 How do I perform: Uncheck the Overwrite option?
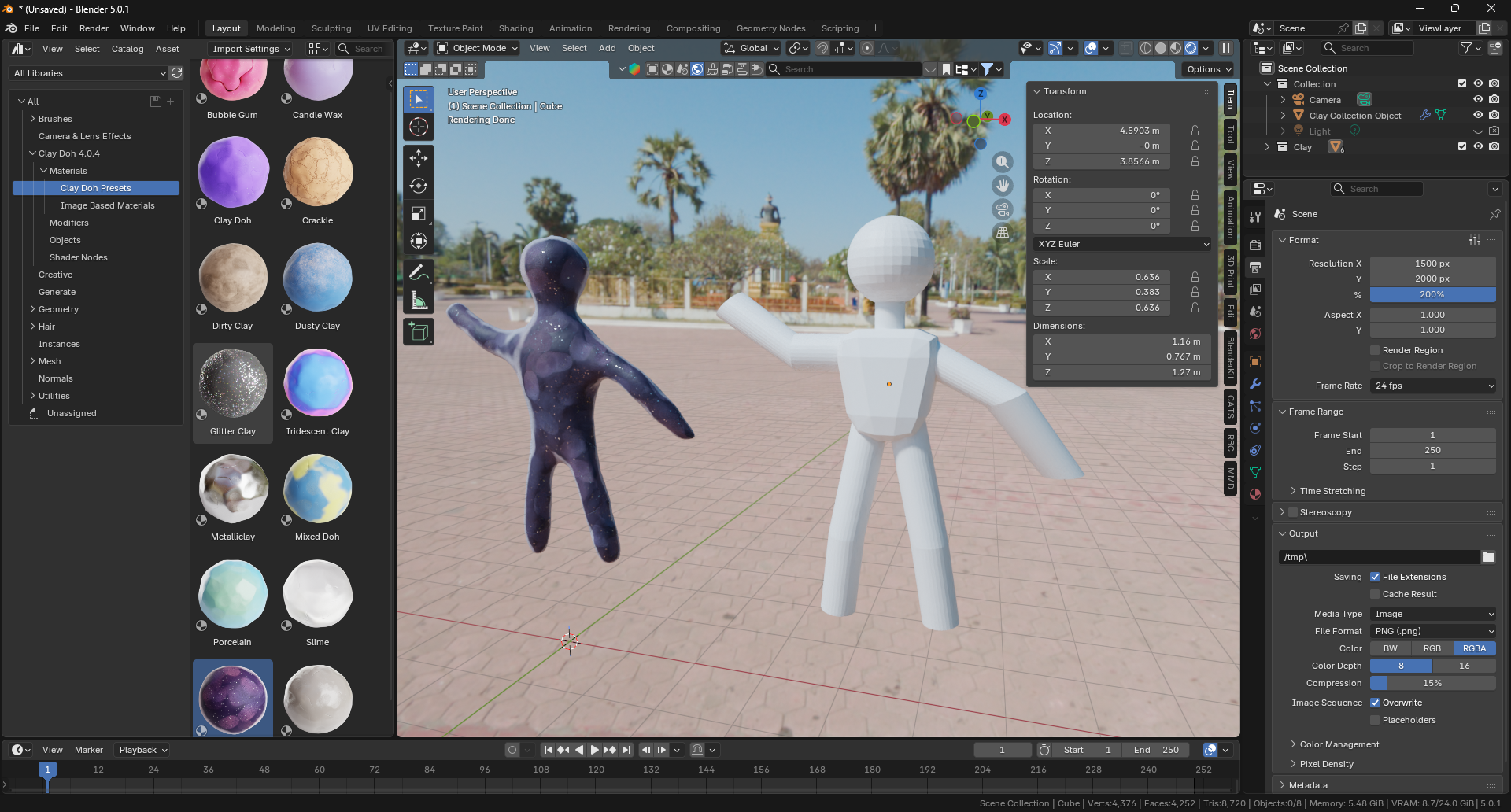click(x=1375, y=703)
